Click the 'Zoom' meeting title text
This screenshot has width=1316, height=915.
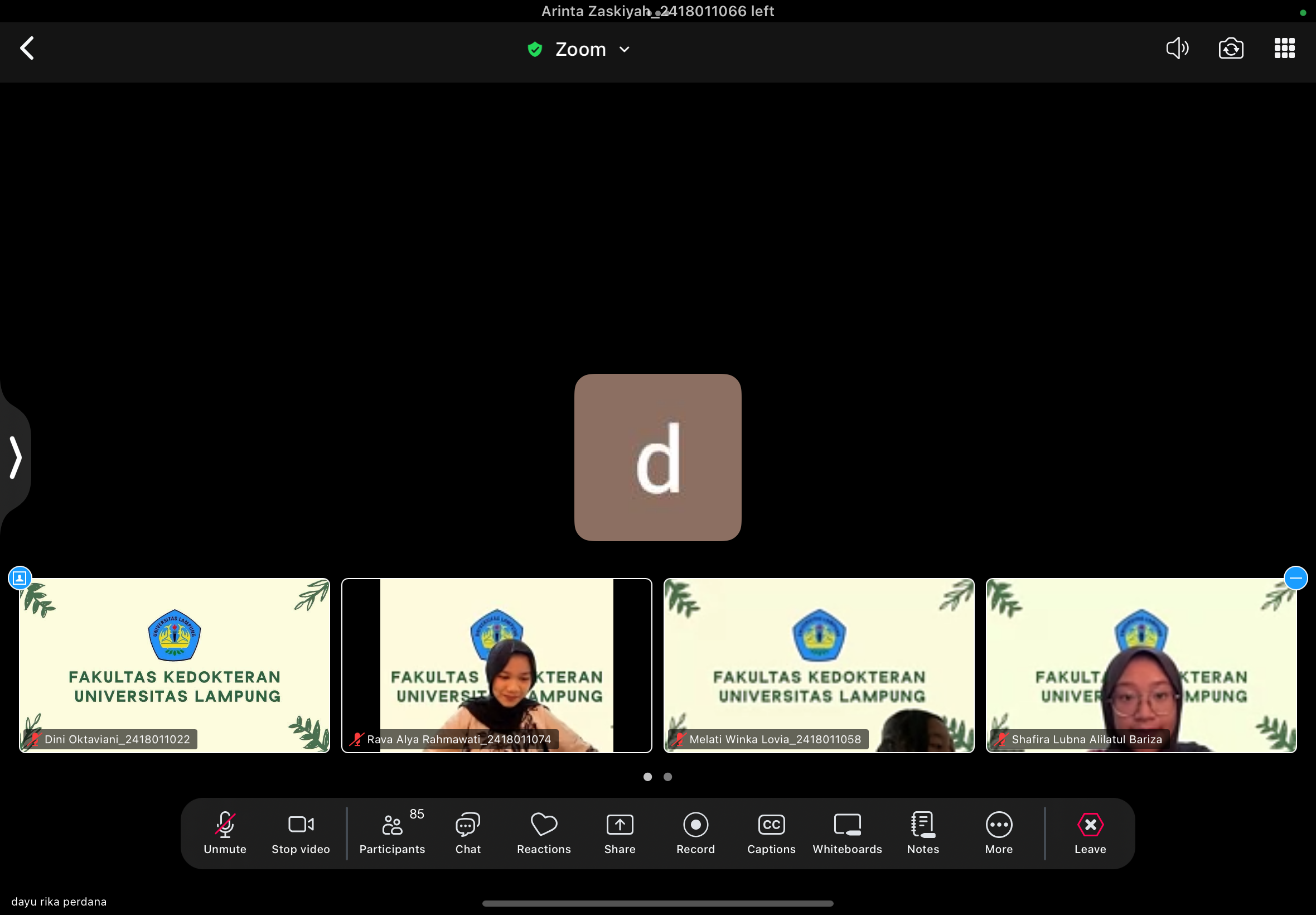click(x=580, y=49)
